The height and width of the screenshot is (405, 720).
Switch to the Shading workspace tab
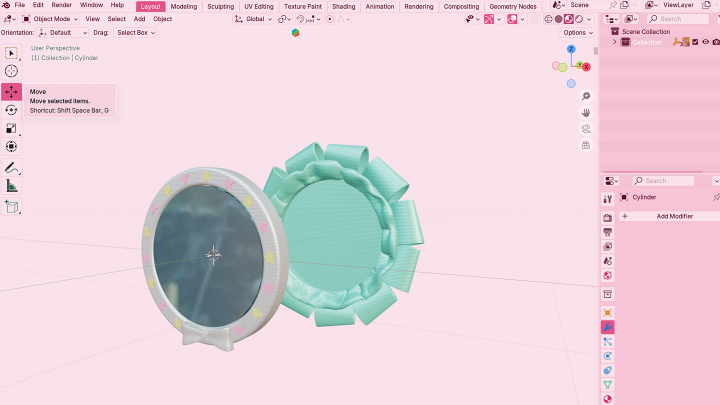[344, 6]
